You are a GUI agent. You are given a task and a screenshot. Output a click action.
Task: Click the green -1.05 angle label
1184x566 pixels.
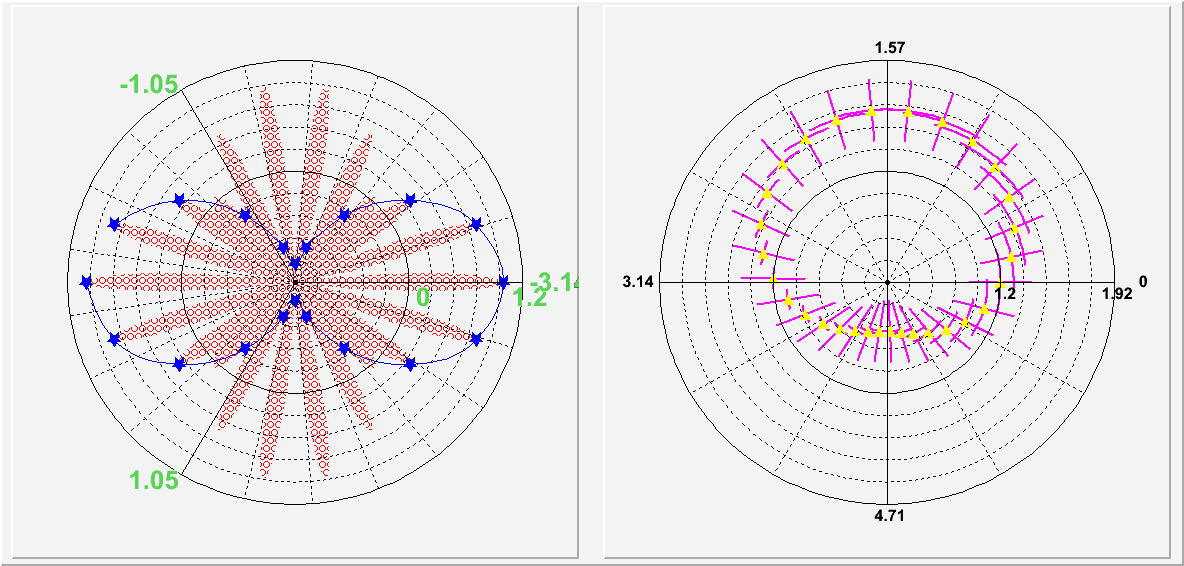click(x=148, y=84)
